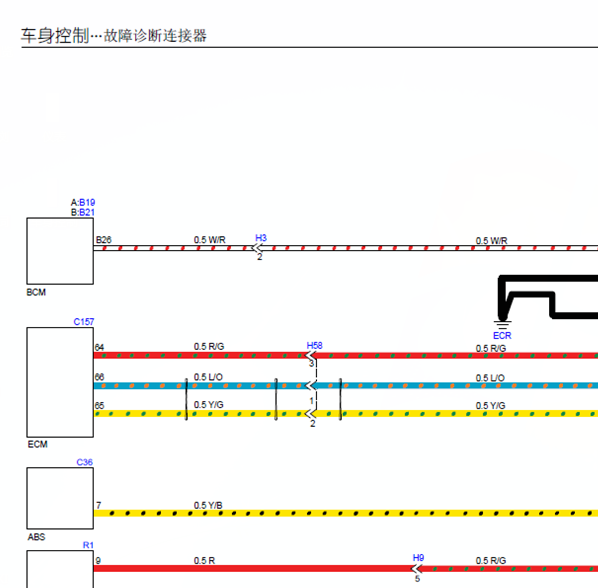598x588 pixels.
Task: Click 0.5 L/O label right of H58
Action: click(x=490, y=378)
